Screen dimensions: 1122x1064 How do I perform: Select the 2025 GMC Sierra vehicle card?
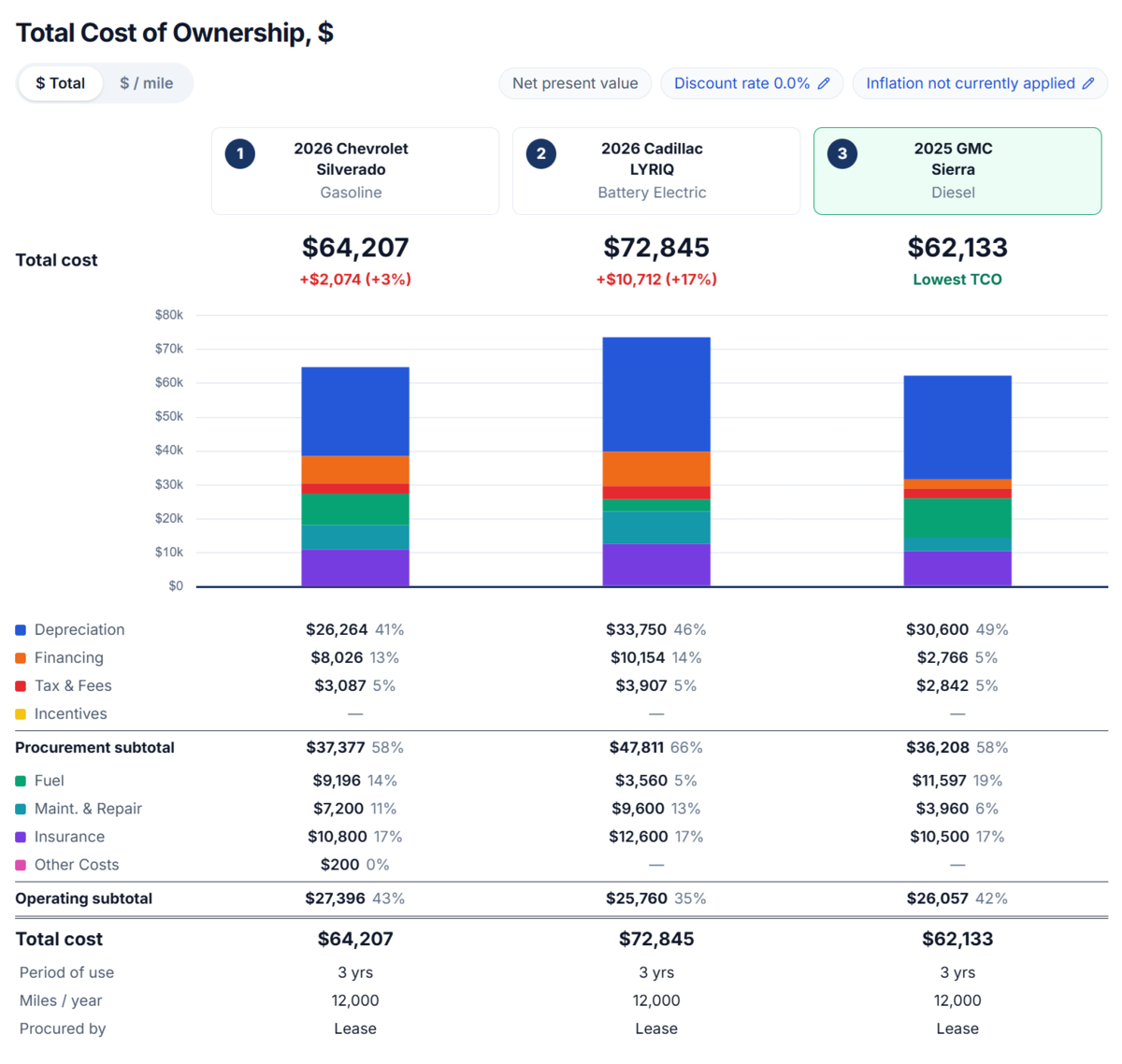pos(957,171)
